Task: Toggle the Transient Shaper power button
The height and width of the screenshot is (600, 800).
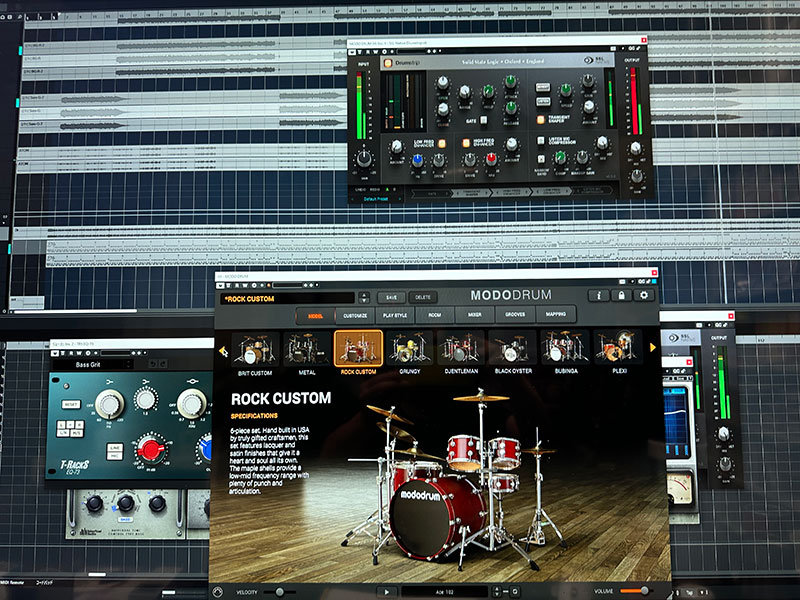Action: (540, 120)
